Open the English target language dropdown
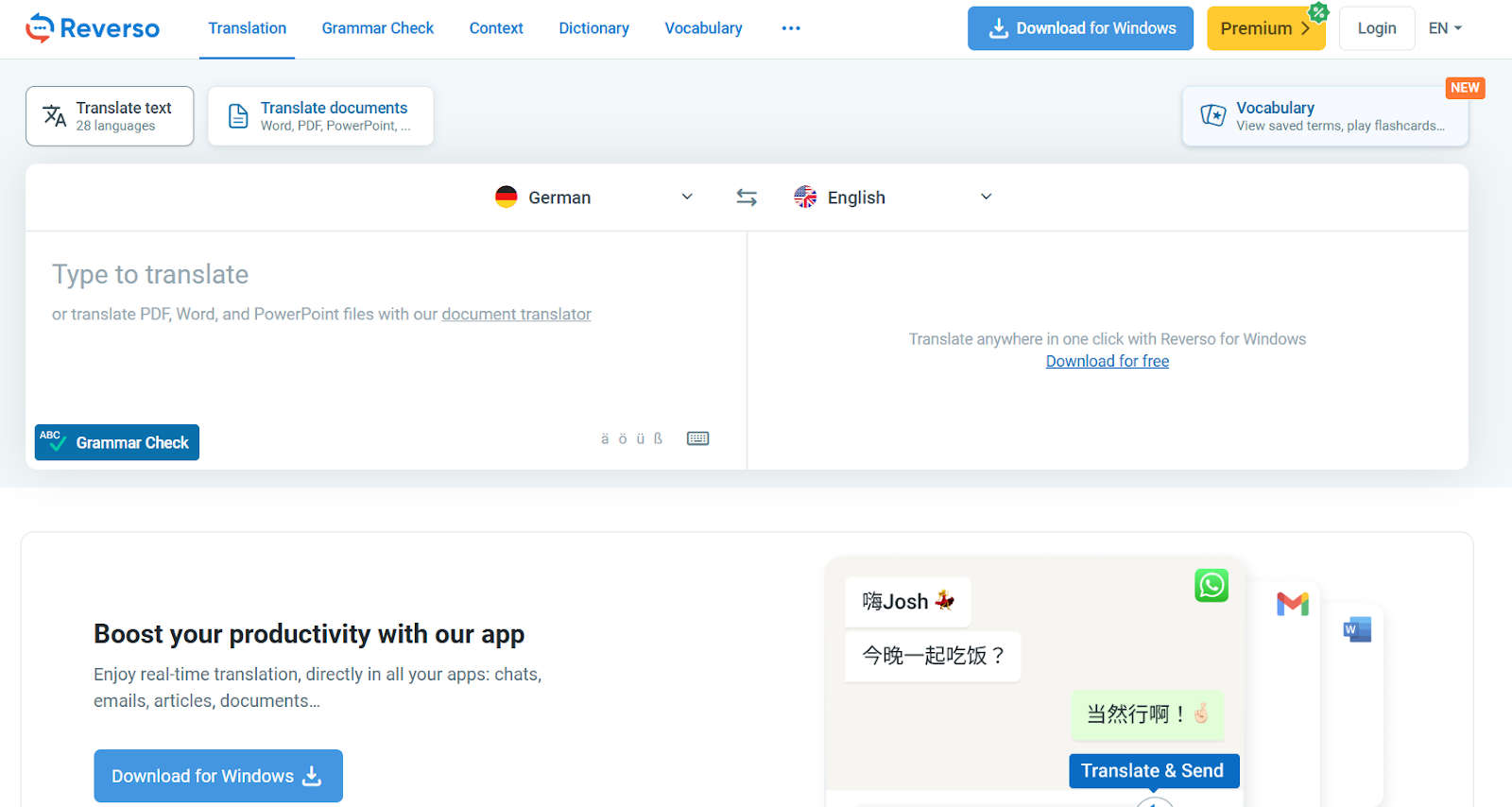This screenshot has height=807, width=1512. 893,197
